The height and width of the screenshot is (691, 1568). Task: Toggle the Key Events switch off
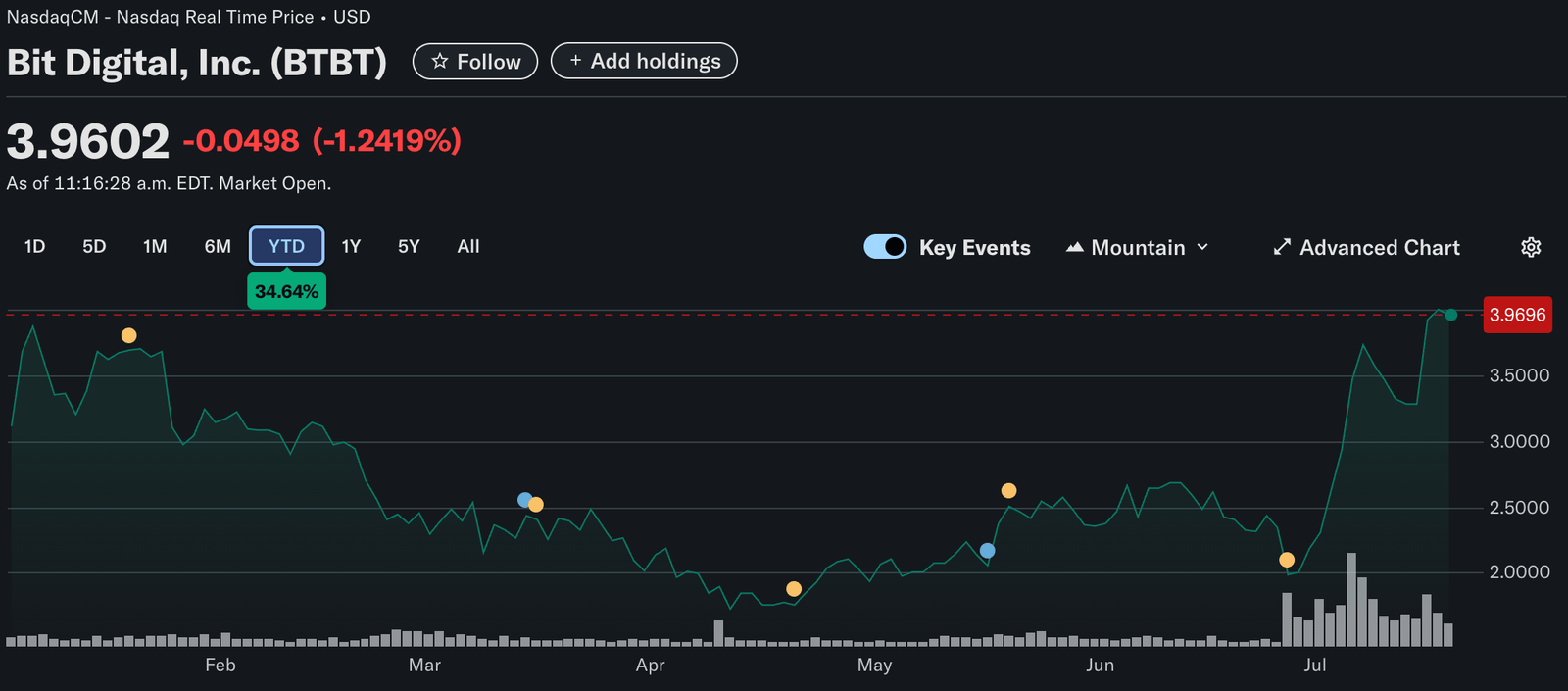885,247
